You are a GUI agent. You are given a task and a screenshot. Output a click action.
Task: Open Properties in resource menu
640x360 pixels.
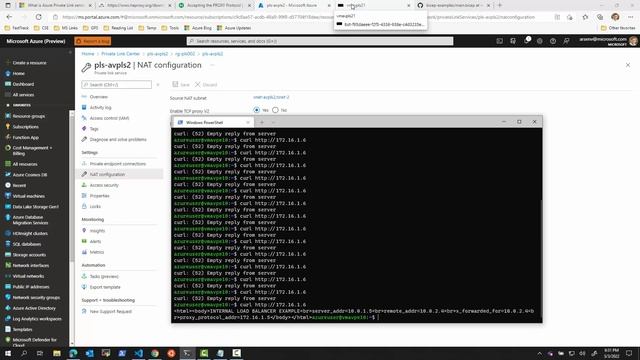click(100, 196)
